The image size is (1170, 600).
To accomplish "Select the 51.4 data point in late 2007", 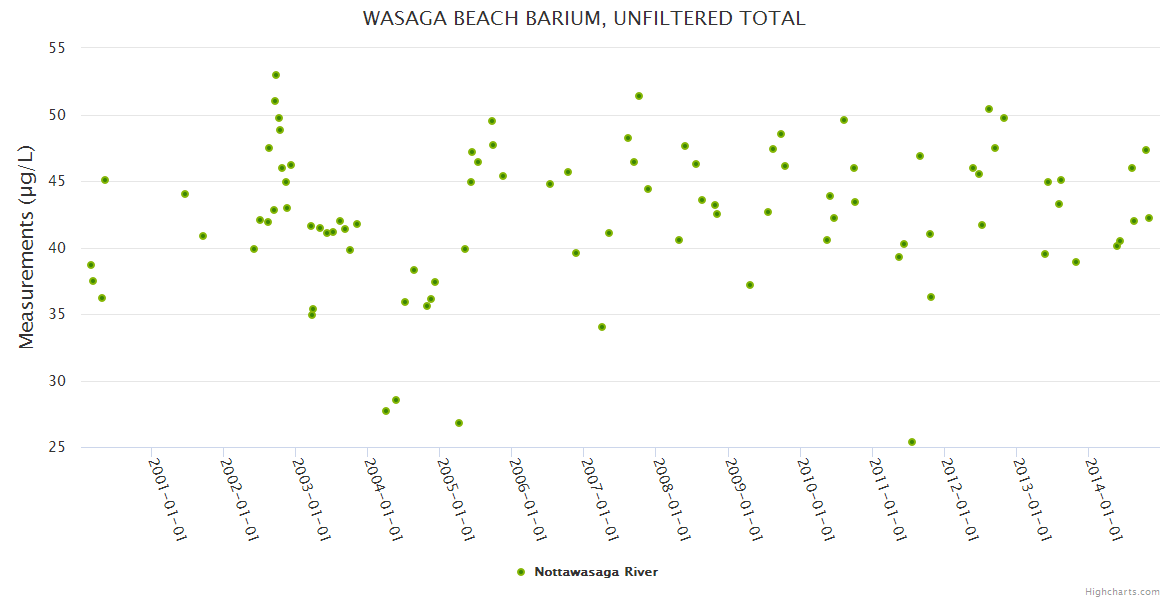I will (x=639, y=96).
